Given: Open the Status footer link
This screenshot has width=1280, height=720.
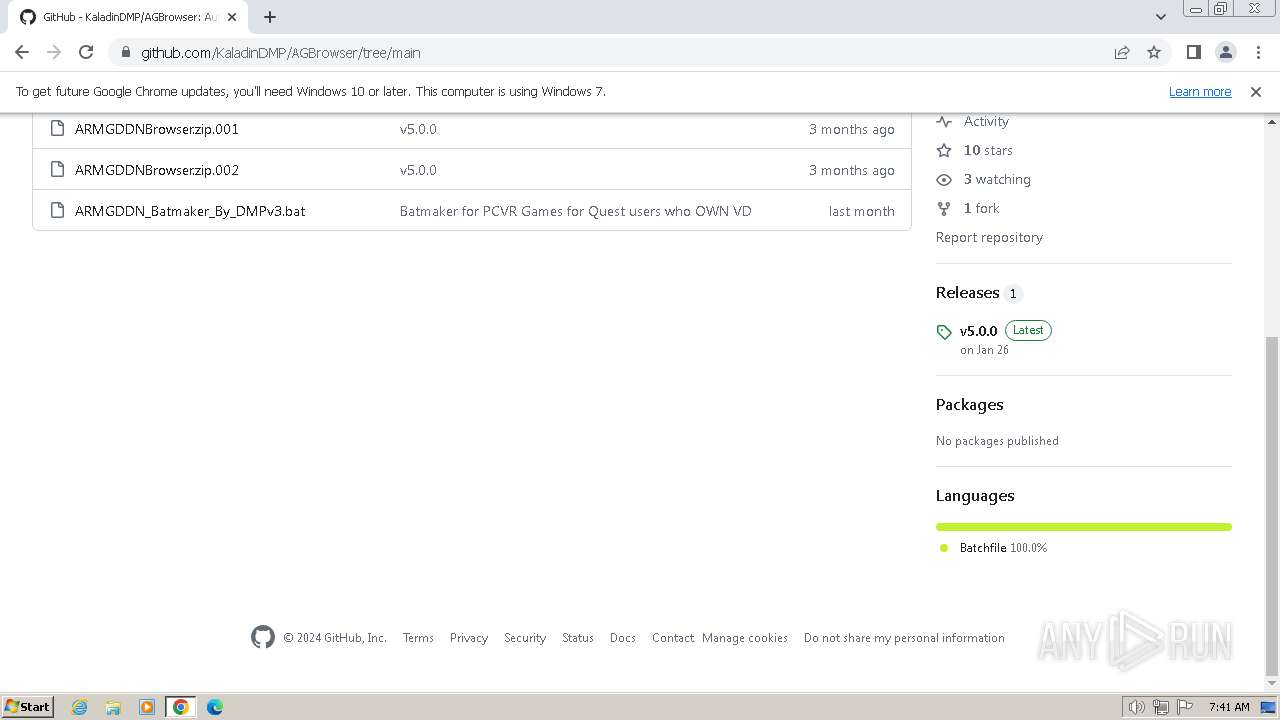Looking at the screenshot, I should pos(578,638).
